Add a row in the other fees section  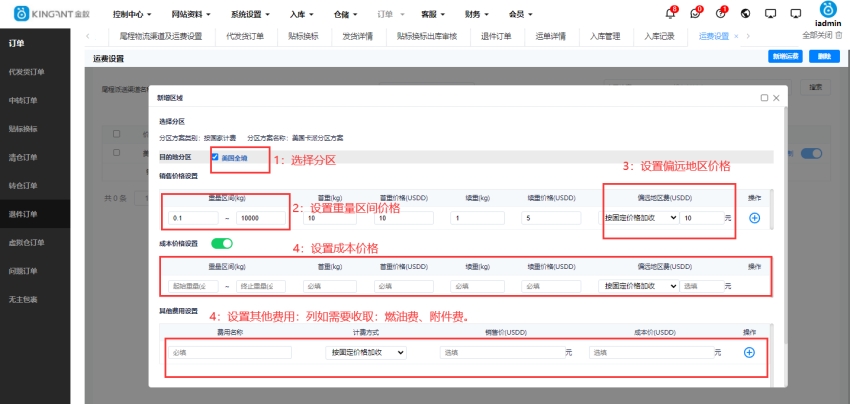[748, 352]
